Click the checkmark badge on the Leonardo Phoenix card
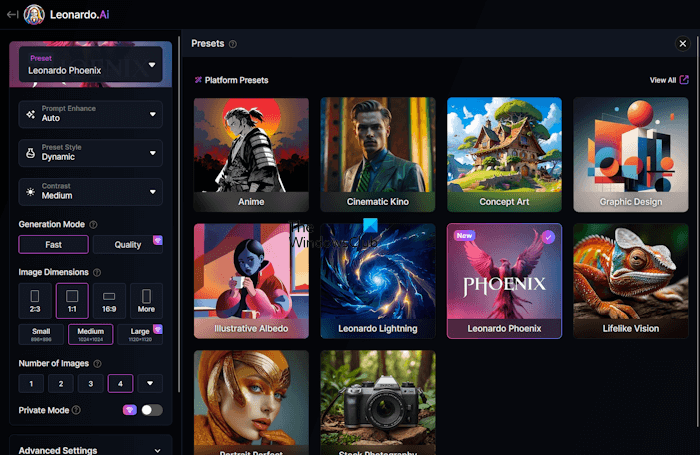Screen dimensions: 700x455 tap(548, 237)
